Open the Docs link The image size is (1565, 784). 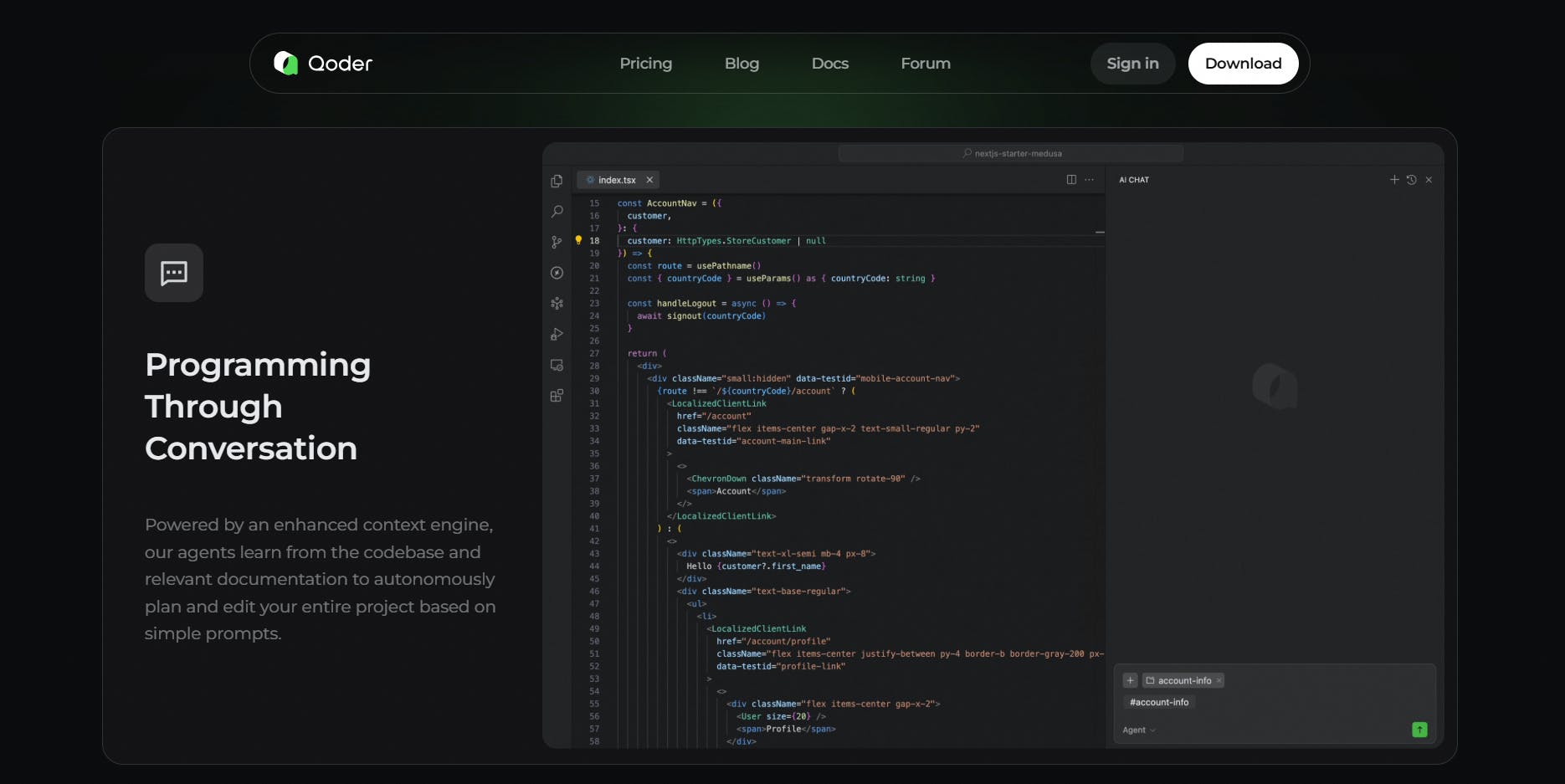(829, 64)
